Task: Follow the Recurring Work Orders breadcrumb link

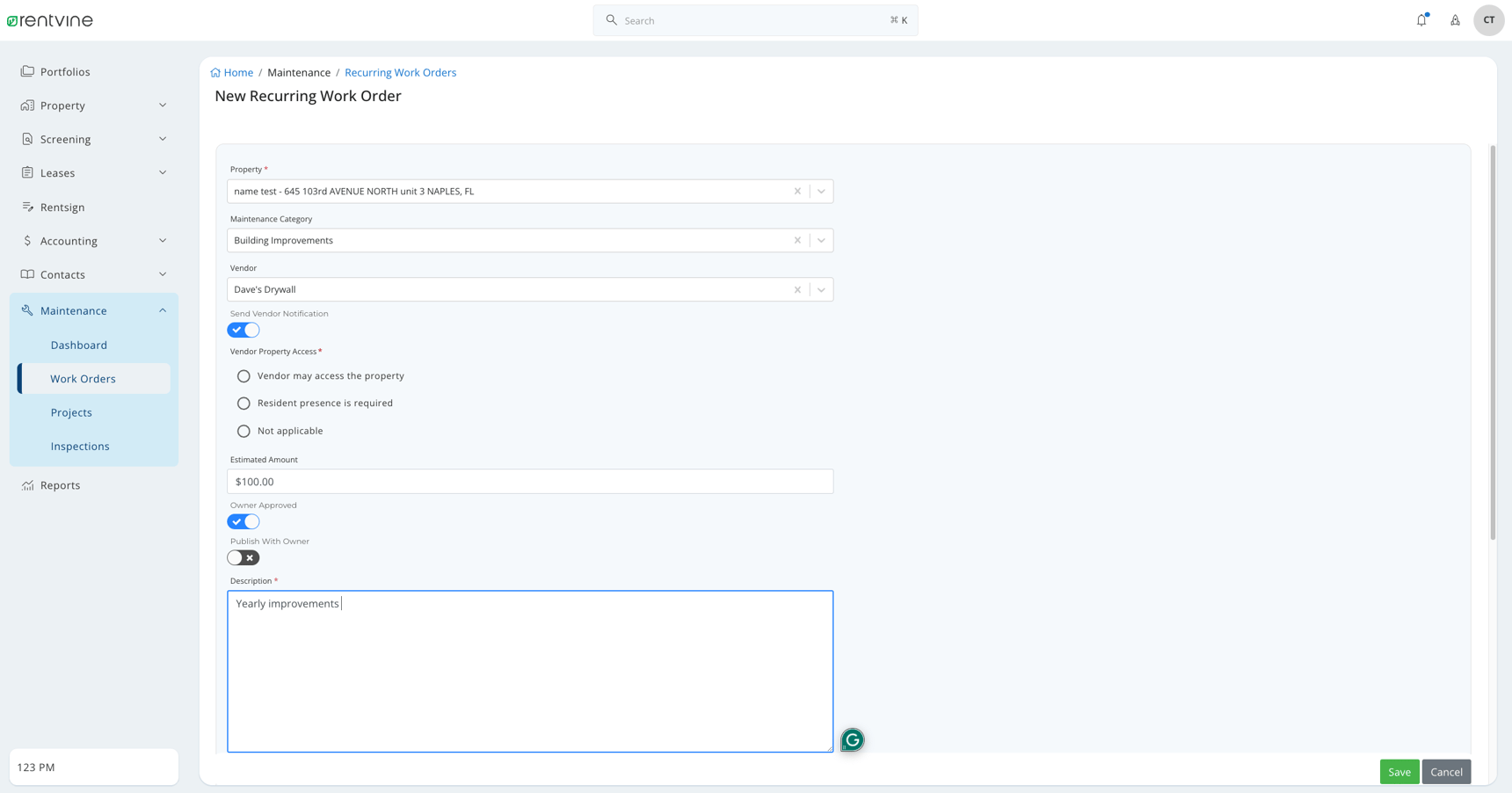Action: pyautogui.click(x=400, y=72)
